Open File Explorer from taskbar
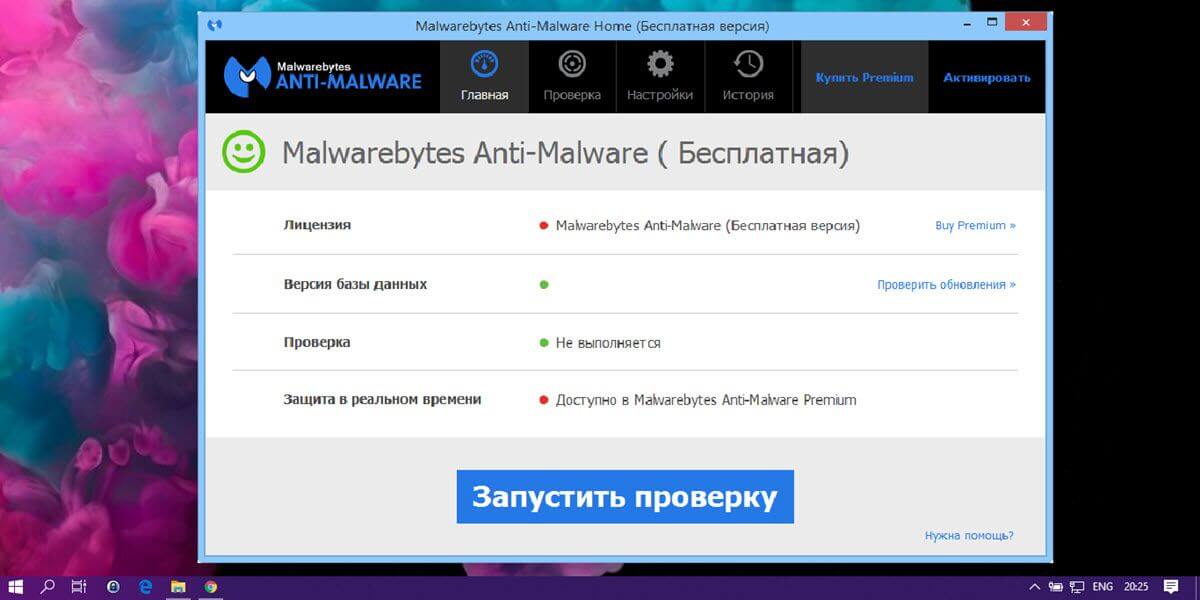The height and width of the screenshot is (600, 1200). point(177,587)
